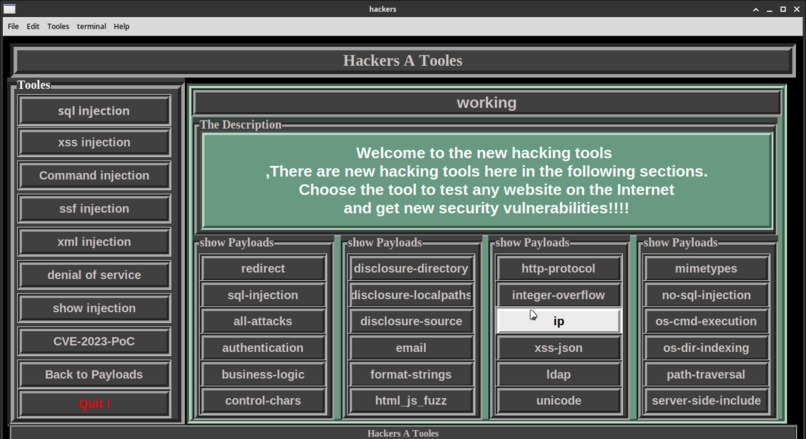Select the authentication payloads
The width and height of the screenshot is (806, 439).
(263, 348)
